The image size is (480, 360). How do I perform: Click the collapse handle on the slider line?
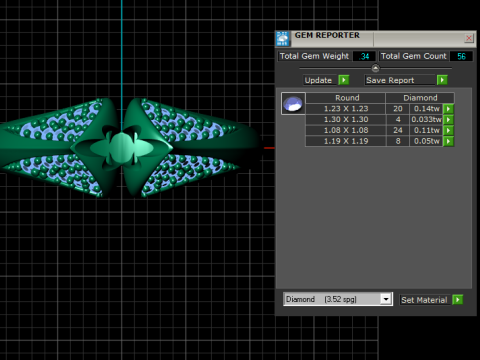click(x=375, y=68)
